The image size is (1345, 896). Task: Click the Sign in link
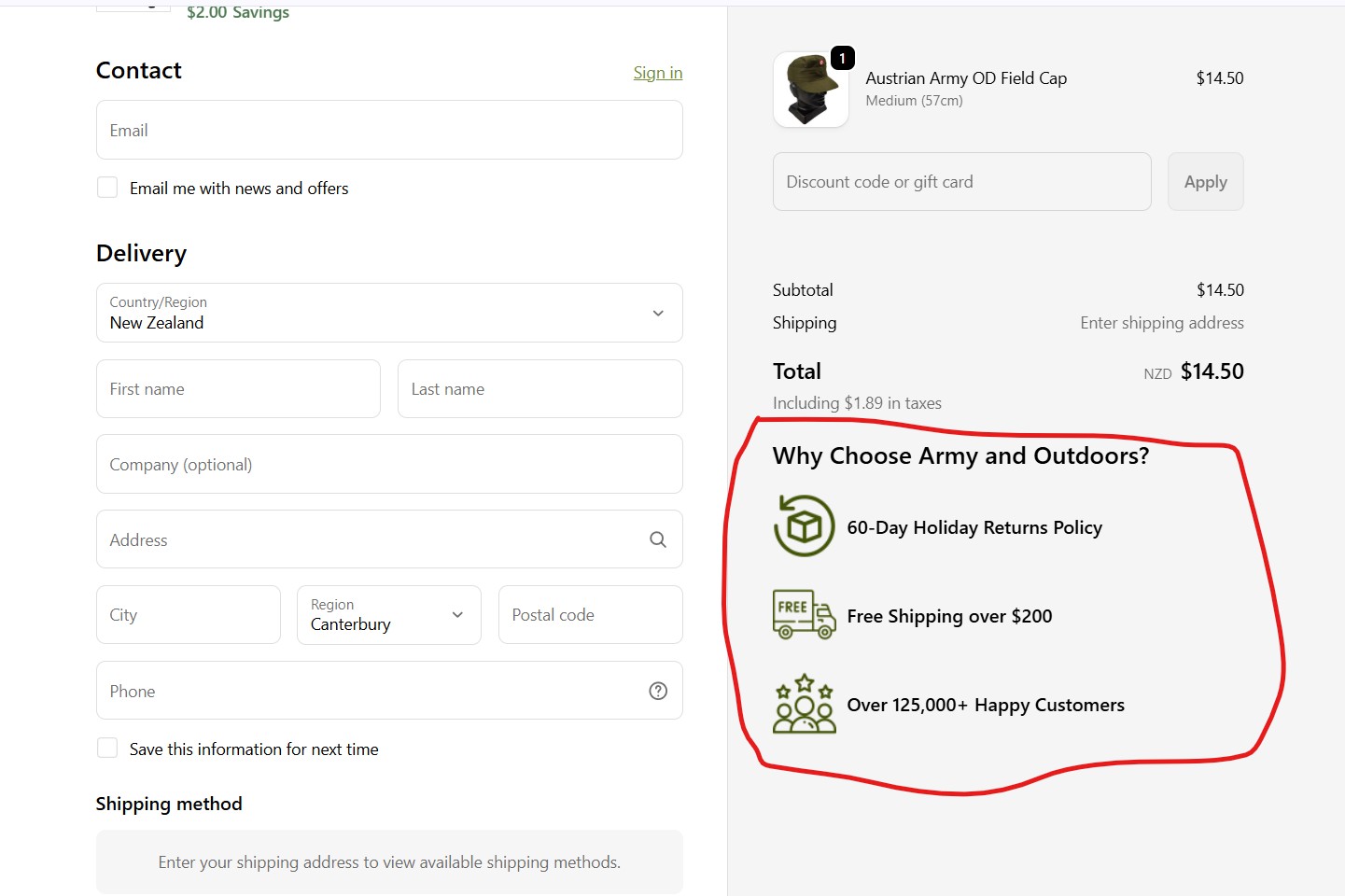coord(658,73)
